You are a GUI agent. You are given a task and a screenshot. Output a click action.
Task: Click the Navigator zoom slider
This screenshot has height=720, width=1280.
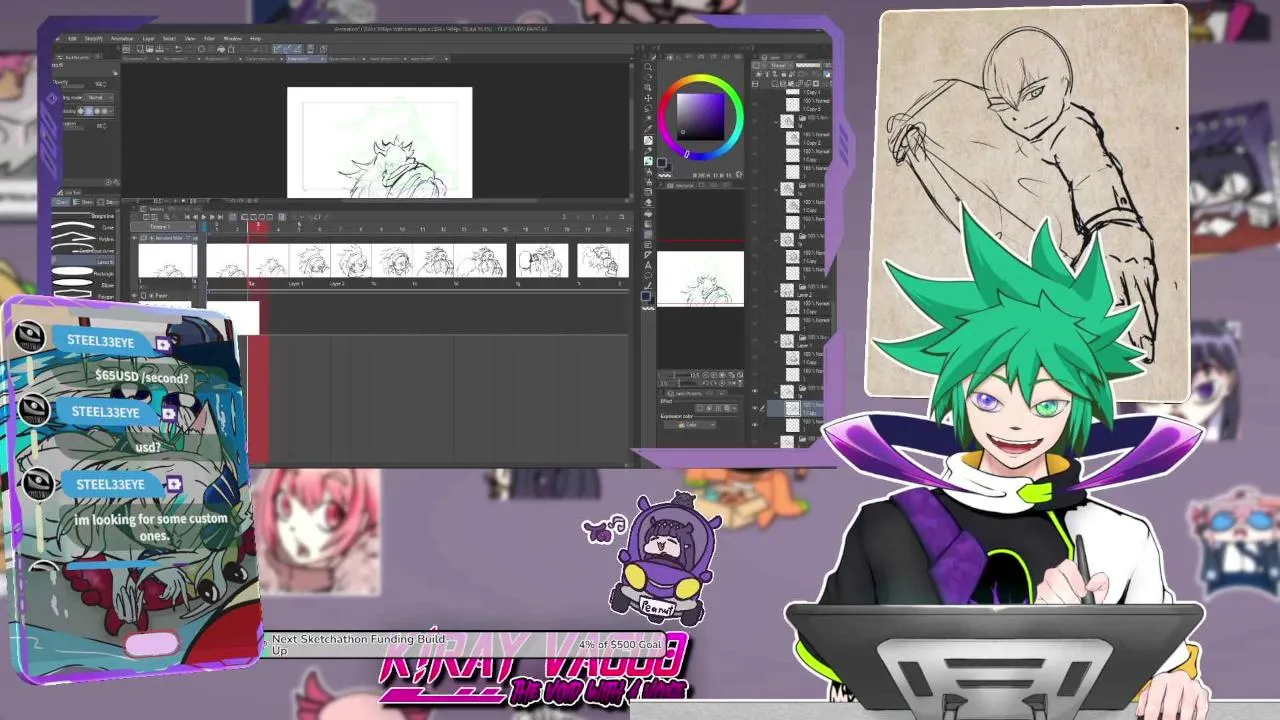pyautogui.click(x=675, y=375)
